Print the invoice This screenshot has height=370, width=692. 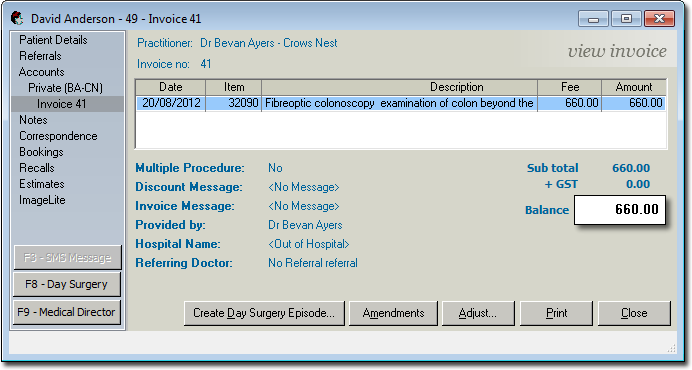point(556,313)
